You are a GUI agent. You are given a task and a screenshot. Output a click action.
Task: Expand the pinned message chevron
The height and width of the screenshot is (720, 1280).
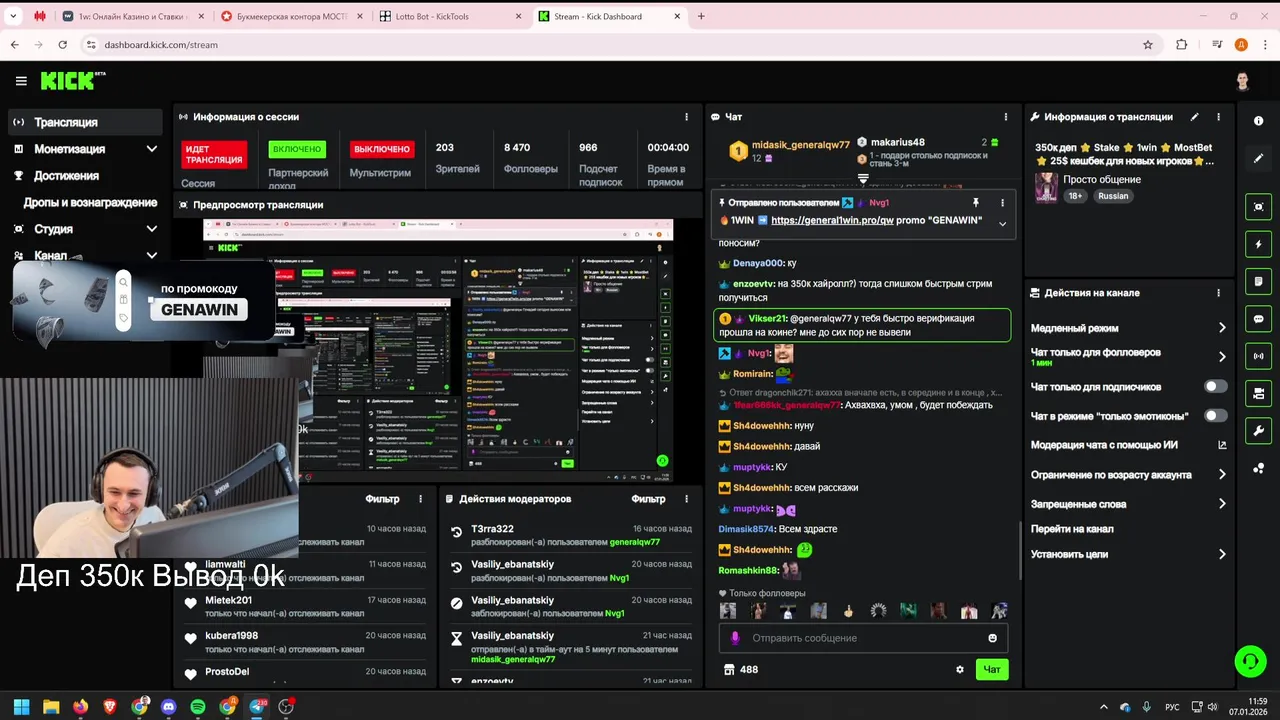click(x=1002, y=224)
